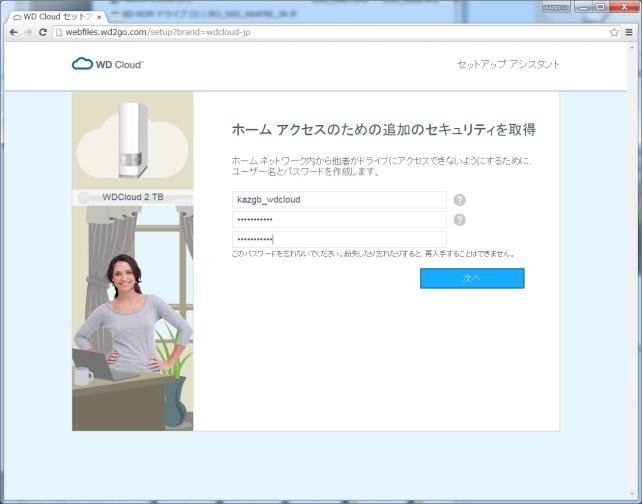The width and height of the screenshot is (642, 504).
Task: Click the page vertical scrollbar
Action: 632,271
